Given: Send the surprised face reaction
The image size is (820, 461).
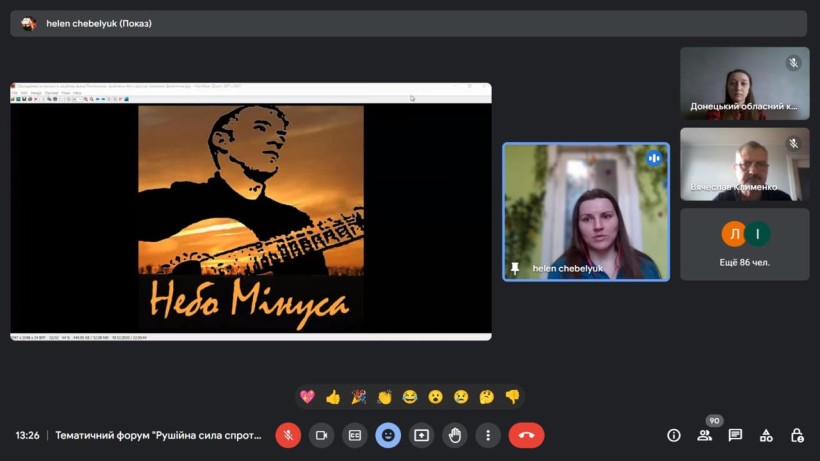Looking at the screenshot, I should pyautogui.click(x=436, y=397).
